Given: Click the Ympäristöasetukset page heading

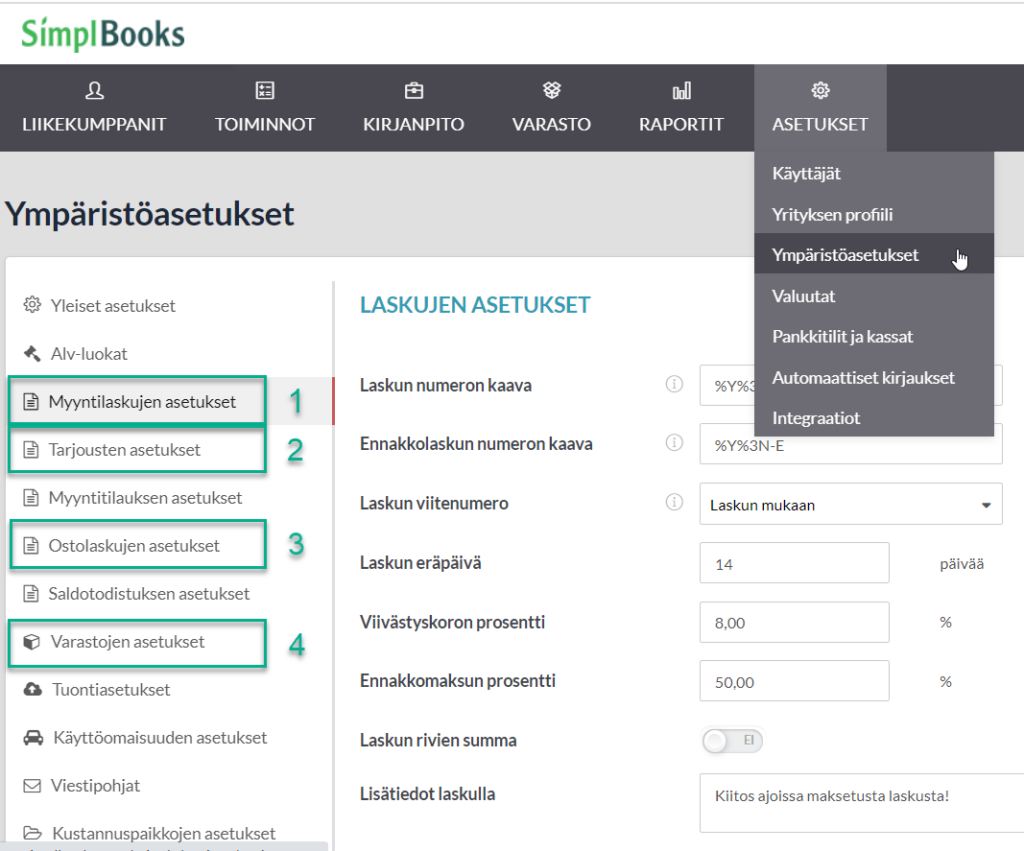Looking at the screenshot, I should click(x=150, y=214).
